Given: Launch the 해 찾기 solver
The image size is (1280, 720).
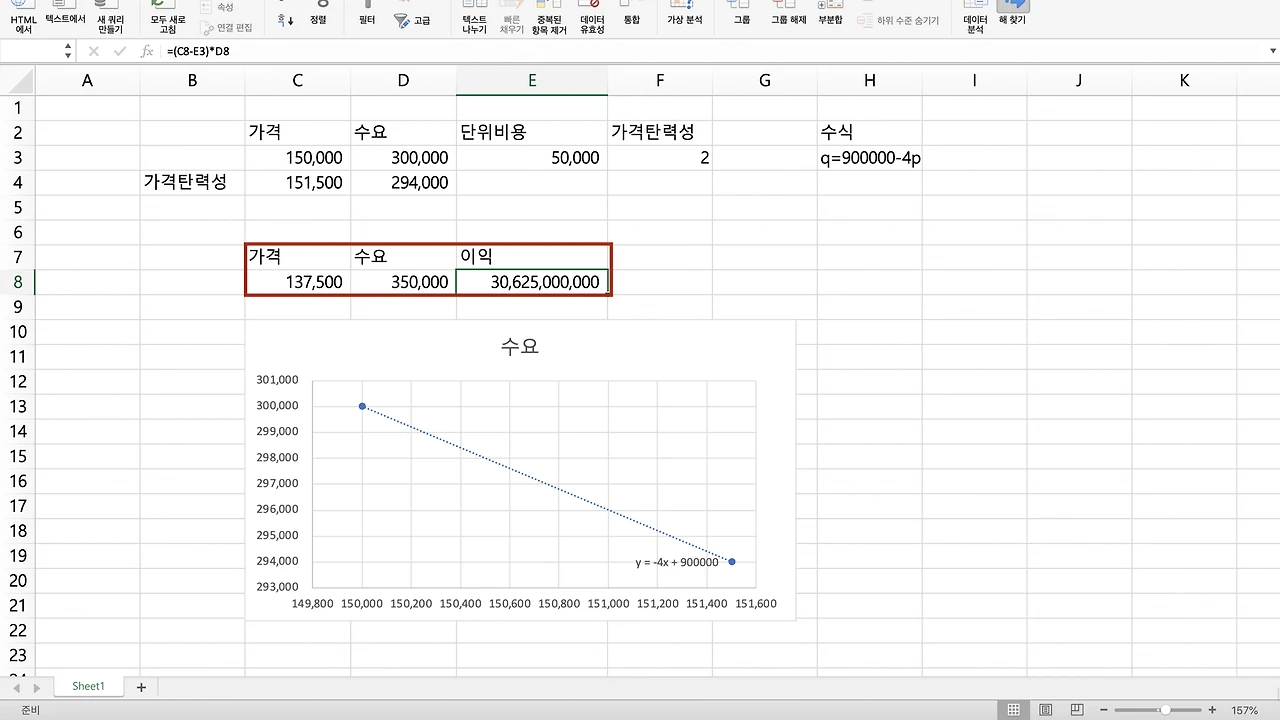Looking at the screenshot, I should pyautogui.click(x=1012, y=14).
